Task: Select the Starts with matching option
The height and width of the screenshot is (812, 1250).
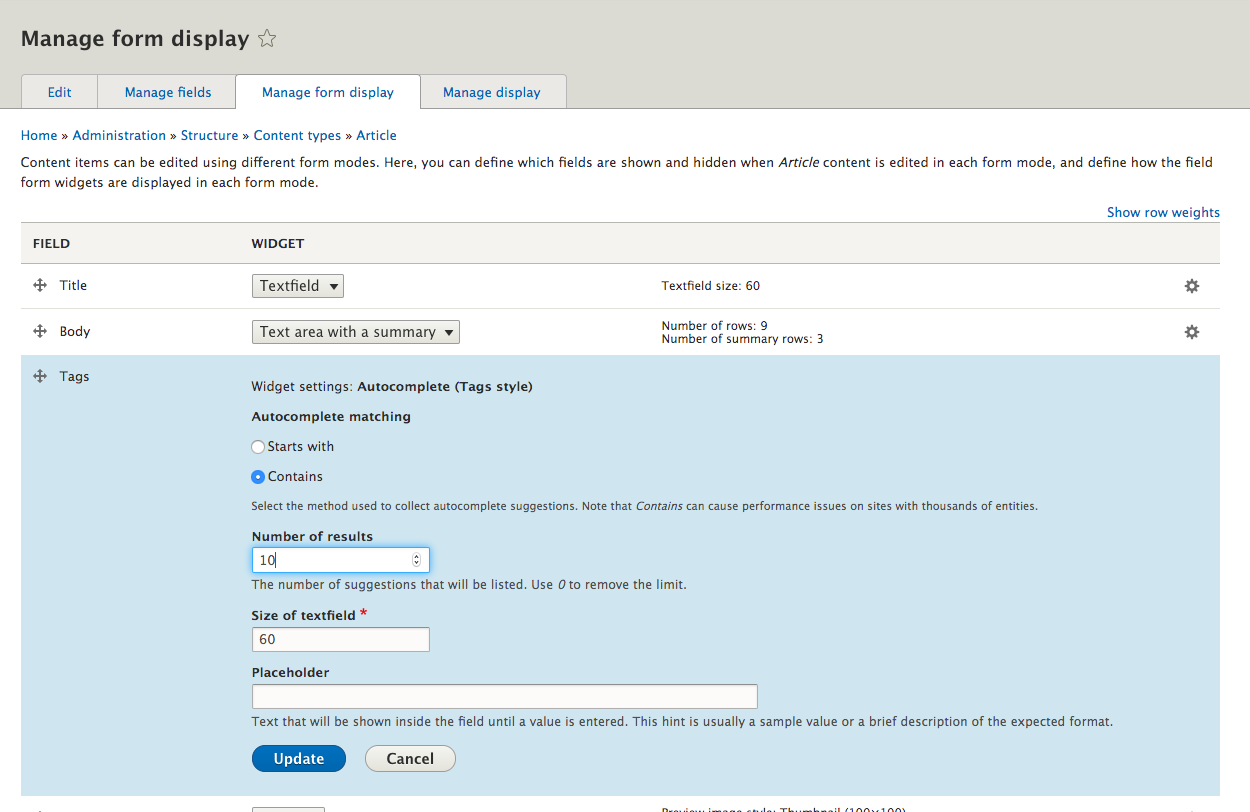Action: pos(258,446)
